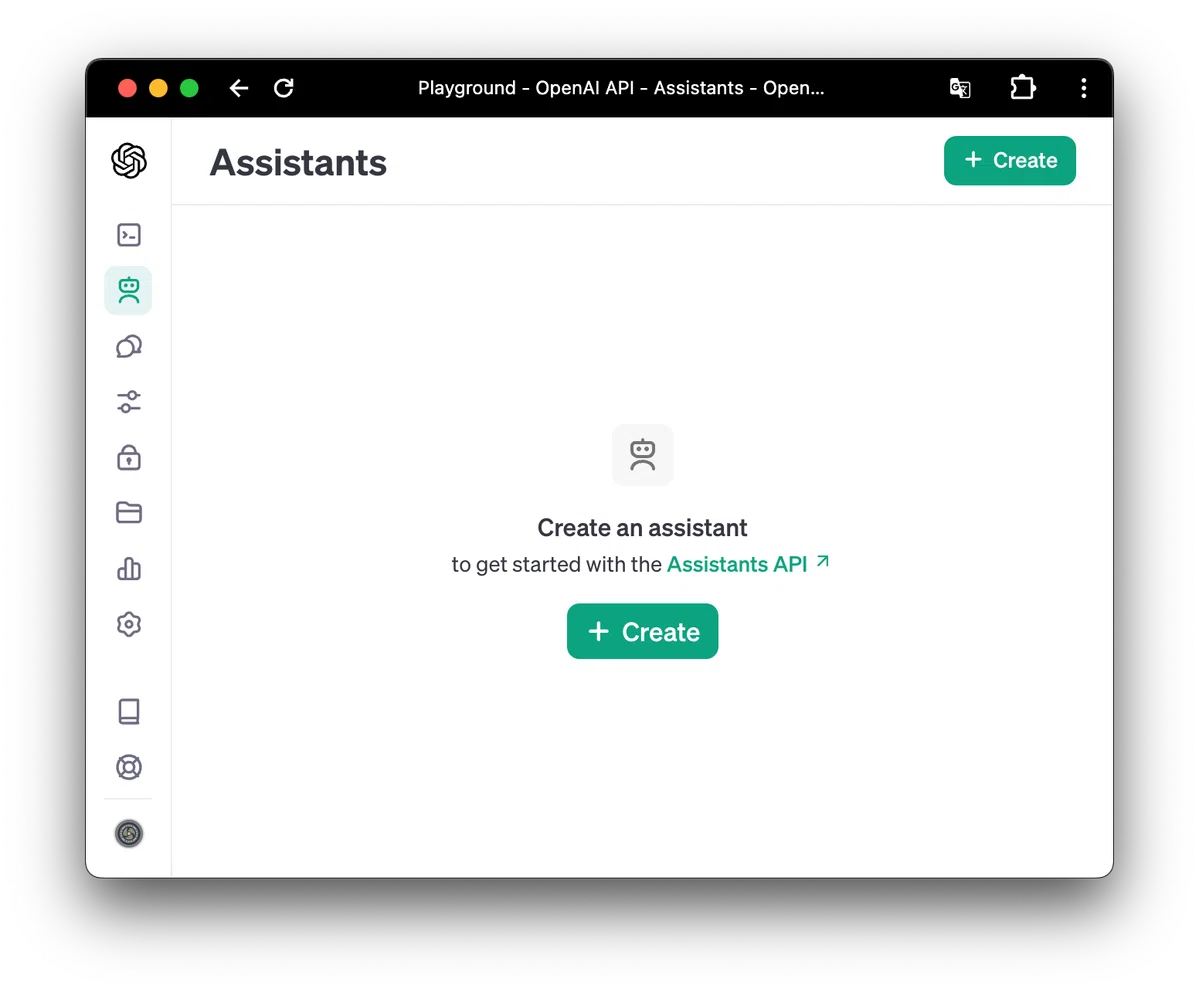
Task: Open the browser three-dot menu
Action: tap(1083, 88)
